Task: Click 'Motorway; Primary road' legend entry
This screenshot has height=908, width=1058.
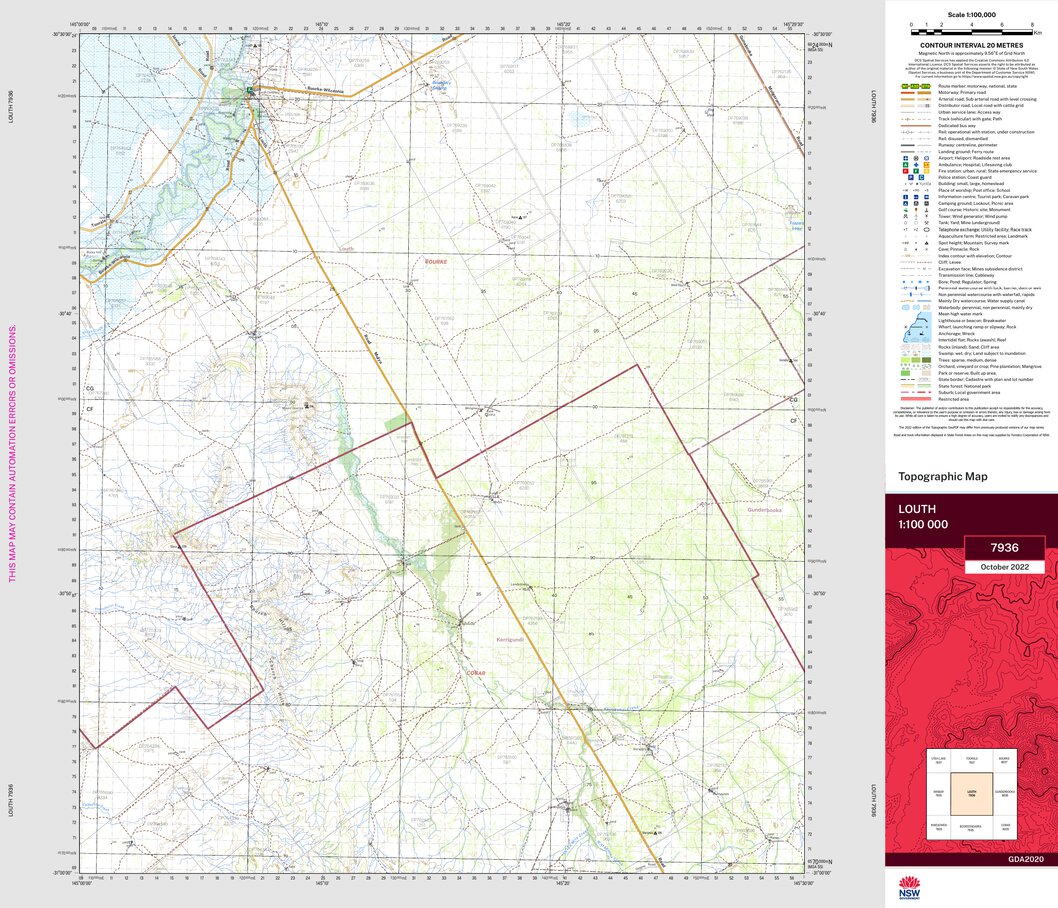Action: click(962, 92)
